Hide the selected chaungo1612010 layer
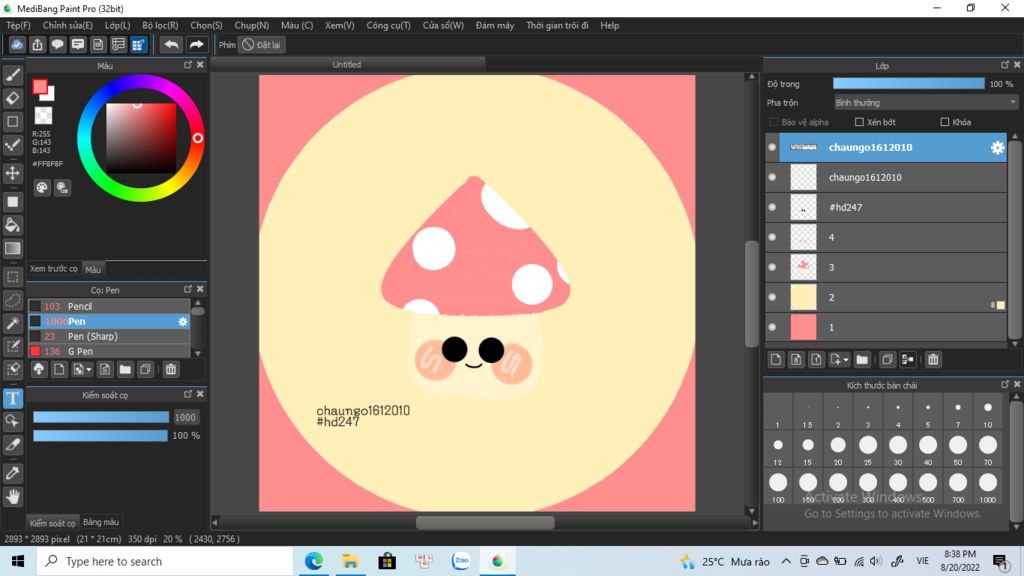 pos(773,148)
